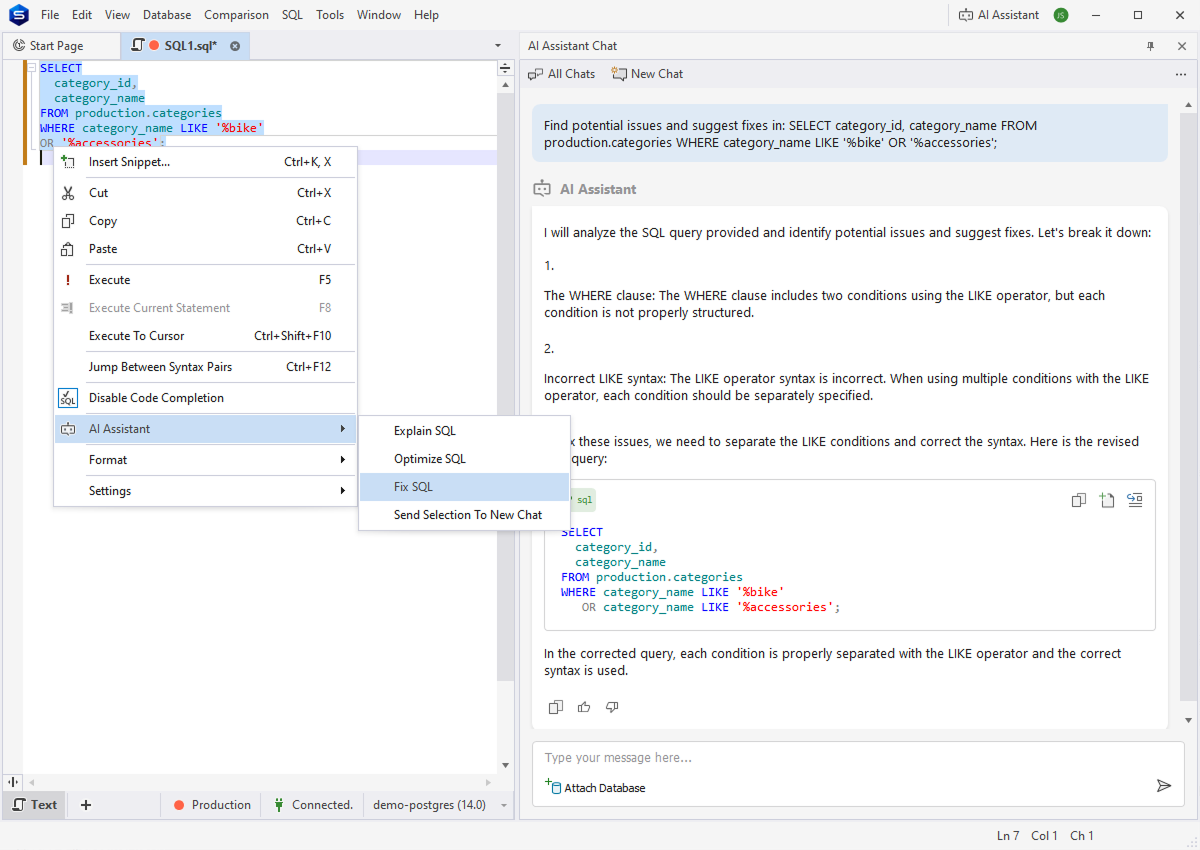Viewport: 1200px width, 850px height.
Task: Give thumbs up to AI response
Action: pyautogui.click(x=584, y=707)
